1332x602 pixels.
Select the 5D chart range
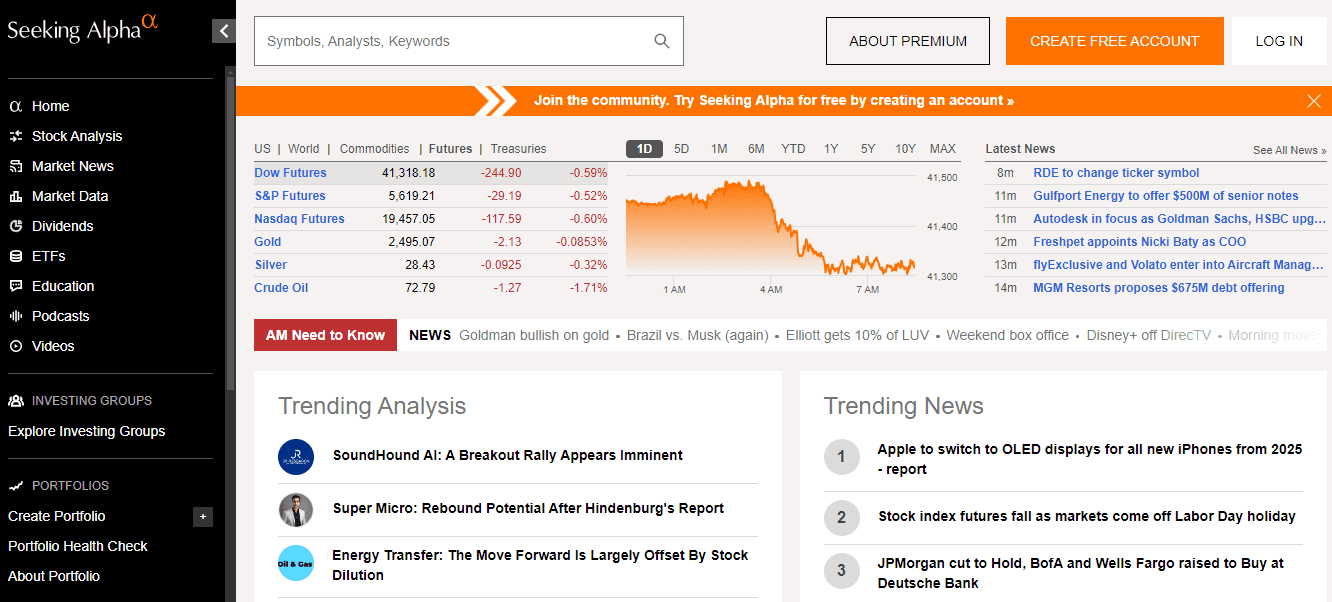[682, 149]
